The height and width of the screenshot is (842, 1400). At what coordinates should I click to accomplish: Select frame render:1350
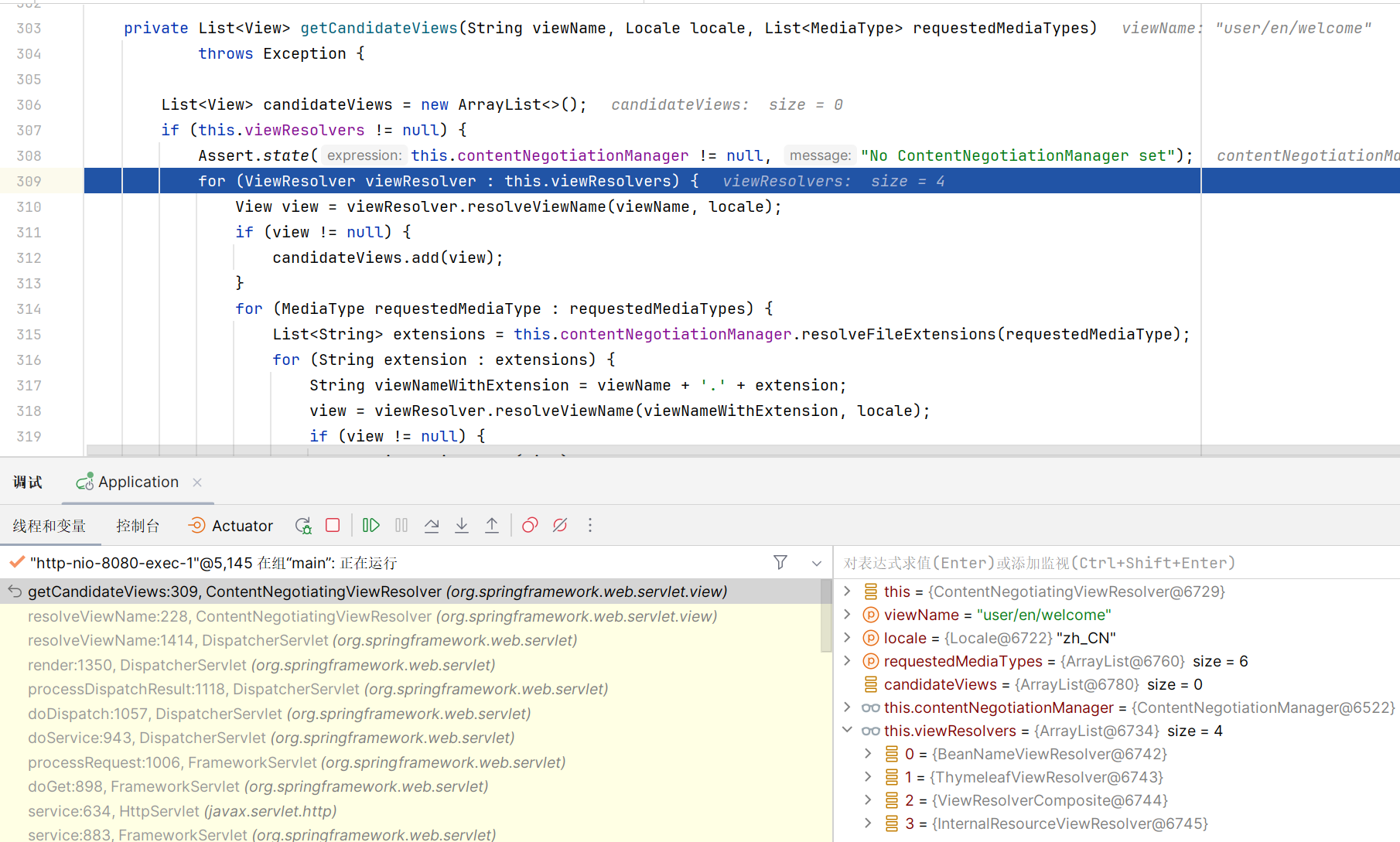tap(411, 665)
